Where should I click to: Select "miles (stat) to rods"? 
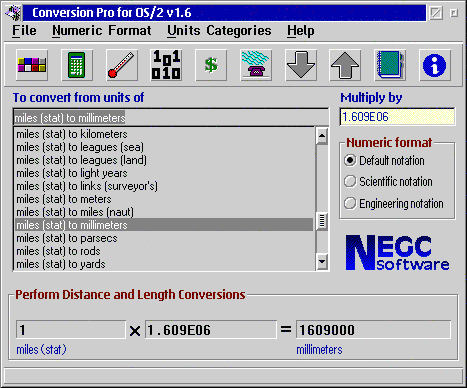tap(164, 251)
